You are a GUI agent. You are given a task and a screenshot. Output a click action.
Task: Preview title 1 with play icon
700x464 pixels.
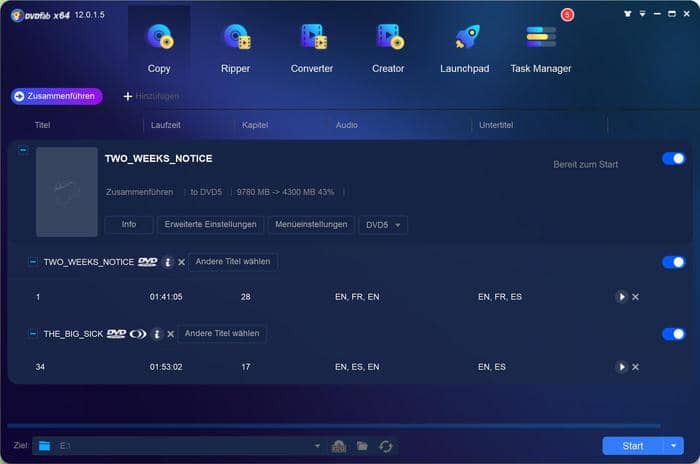click(621, 297)
